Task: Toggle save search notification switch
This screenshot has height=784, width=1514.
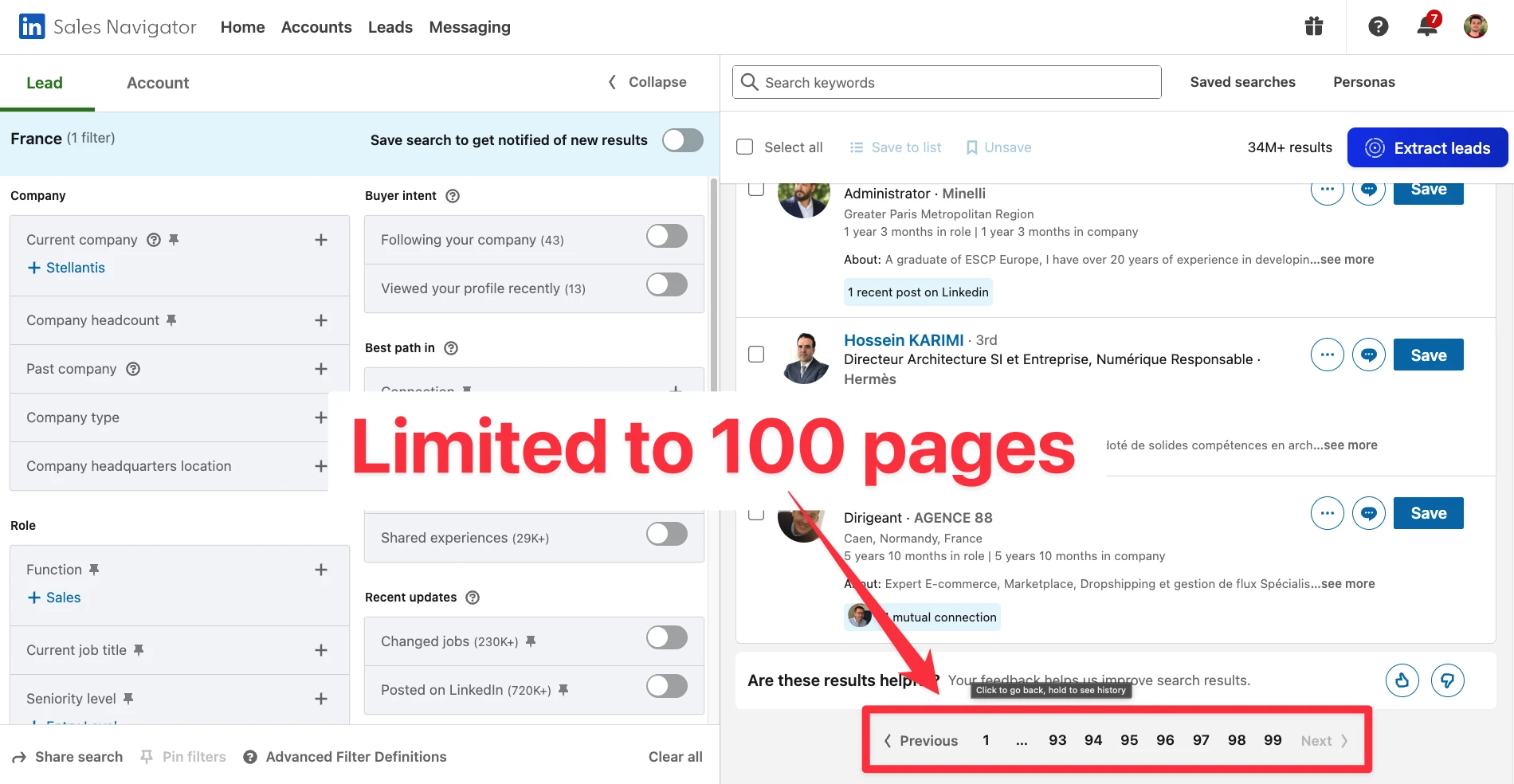Action: tap(683, 140)
